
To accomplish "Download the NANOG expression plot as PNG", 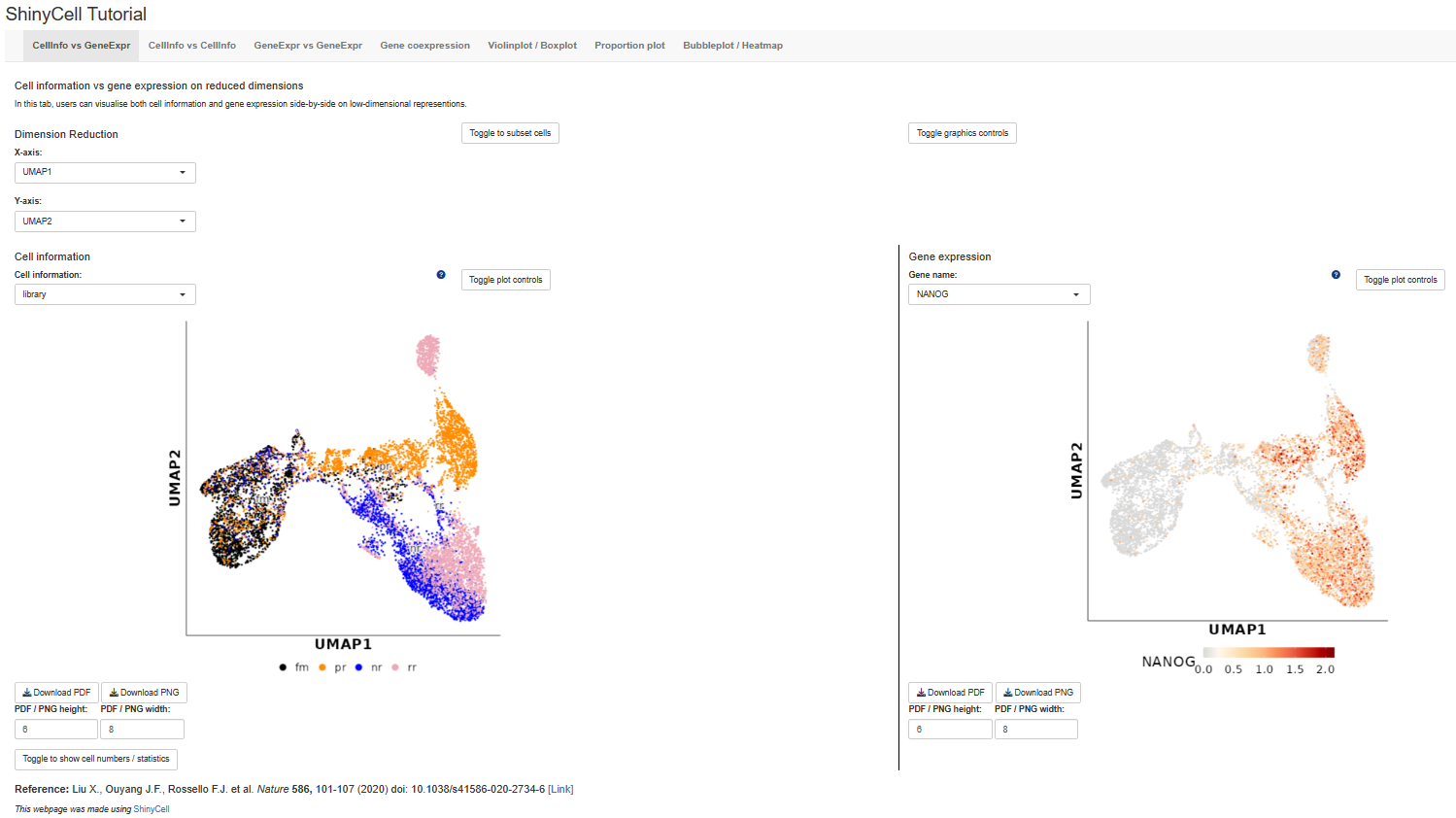I will (x=1037, y=693).
